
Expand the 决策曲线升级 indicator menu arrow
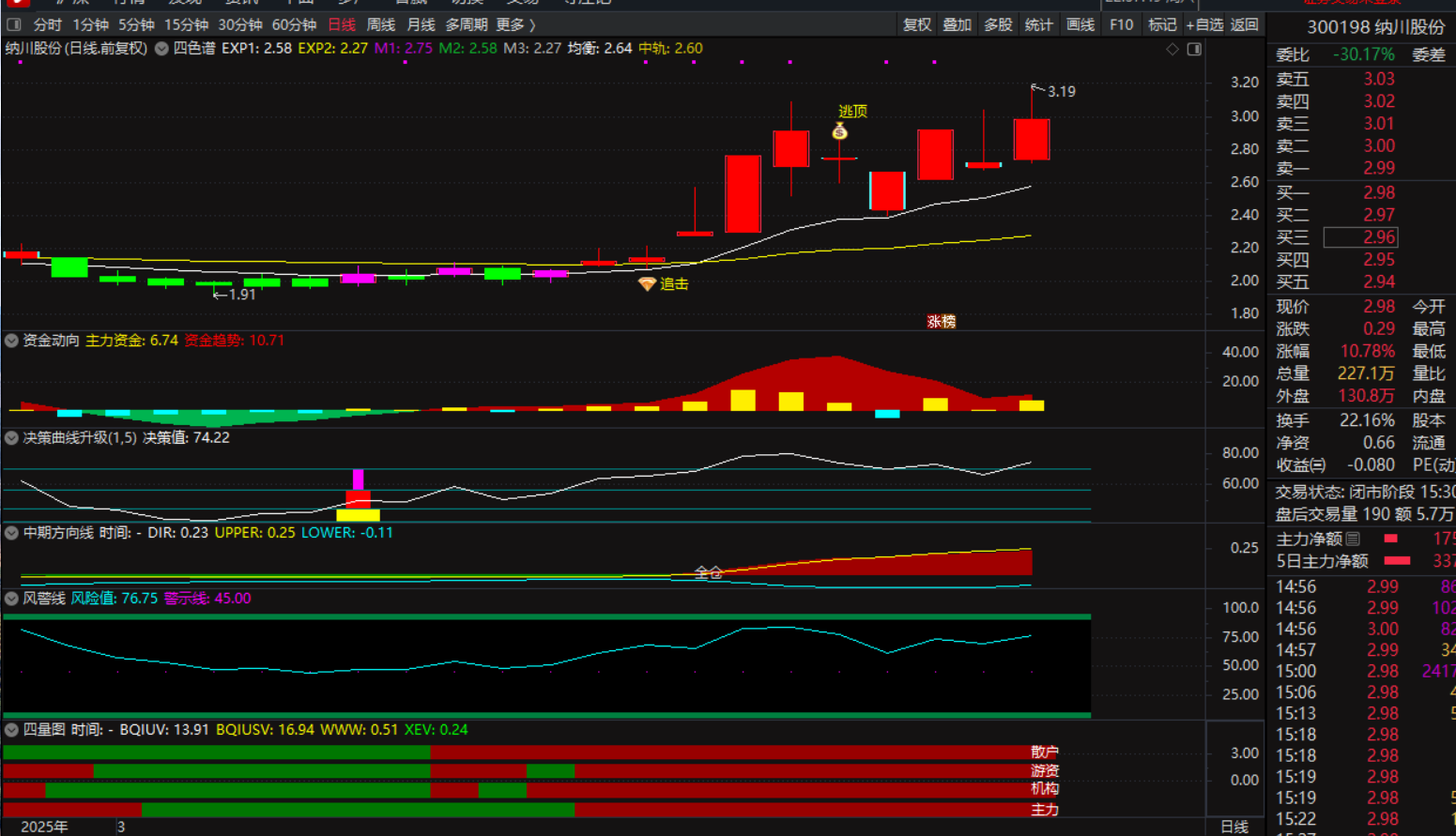click(11, 438)
